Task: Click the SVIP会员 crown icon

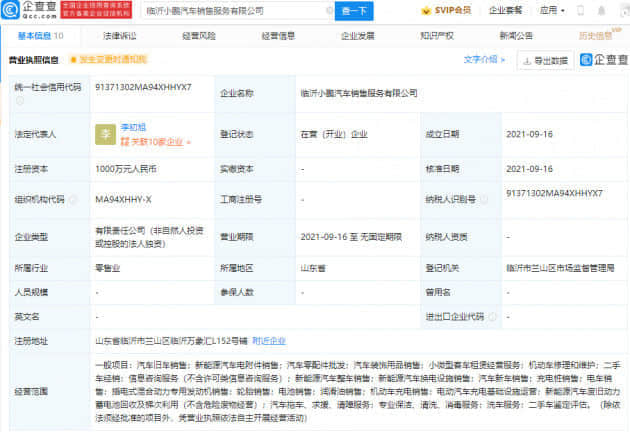Action: pos(425,11)
